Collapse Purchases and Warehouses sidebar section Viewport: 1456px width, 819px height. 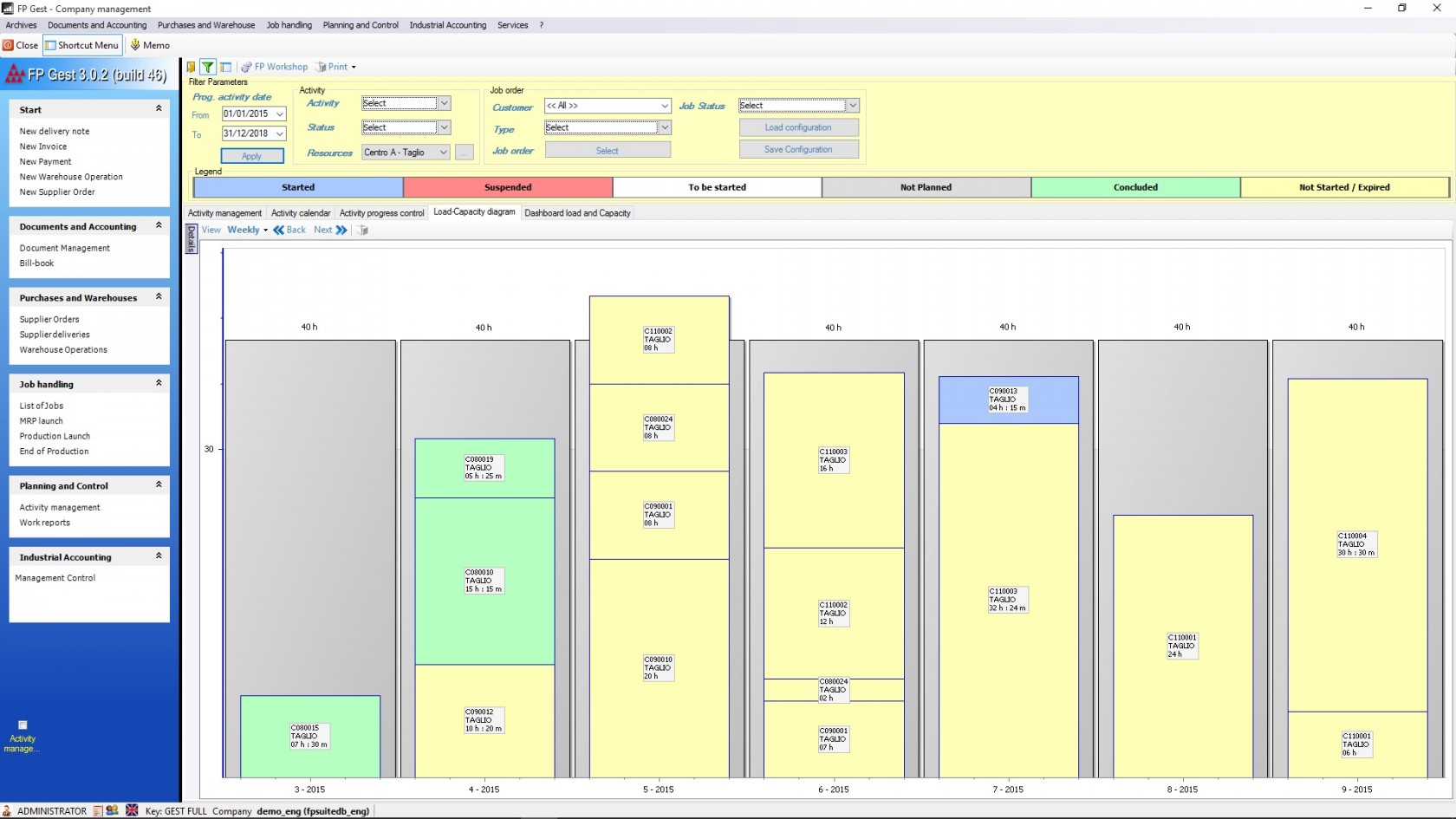(159, 296)
